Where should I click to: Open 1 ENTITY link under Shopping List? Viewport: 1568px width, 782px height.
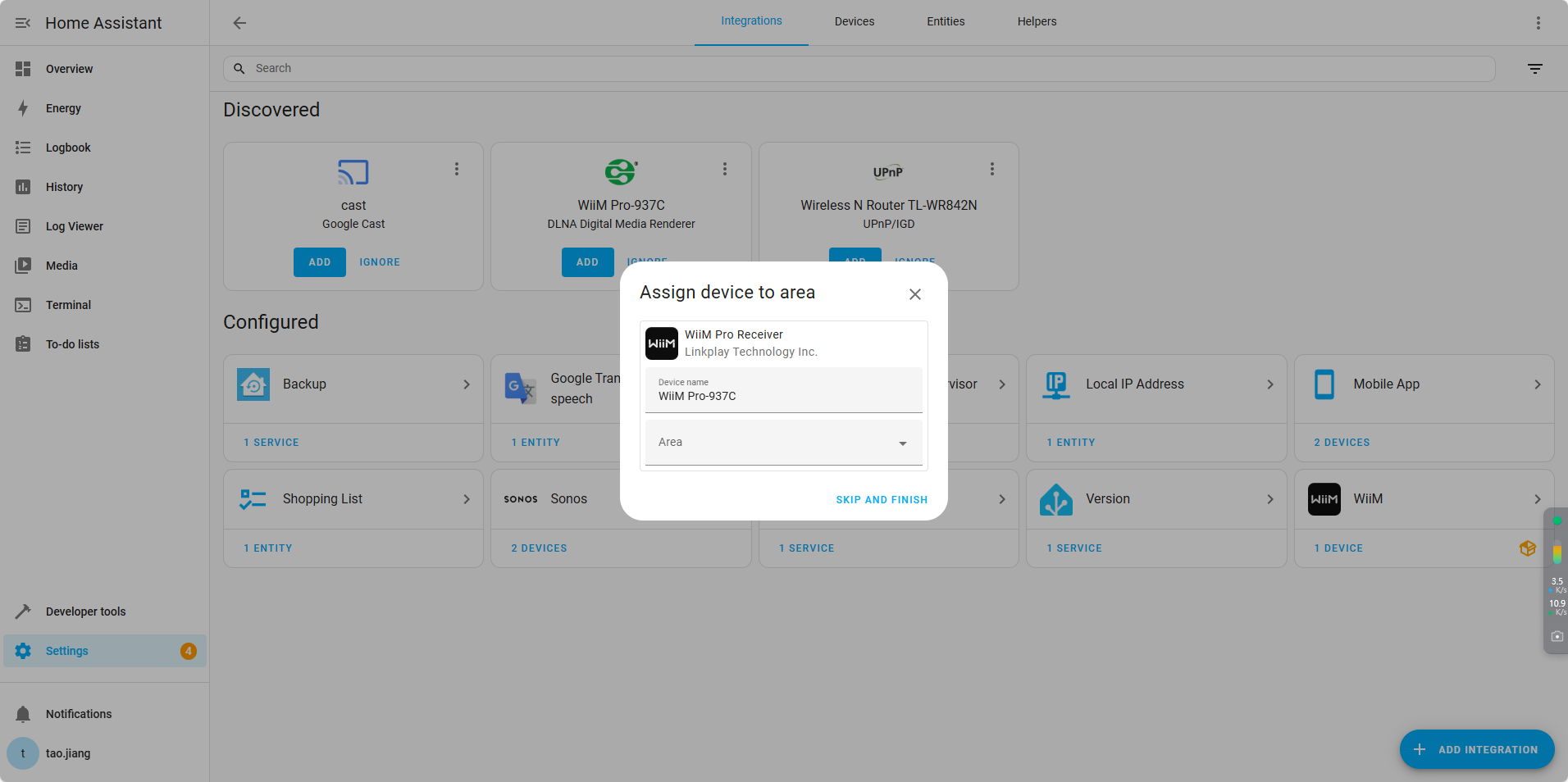[x=268, y=548]
